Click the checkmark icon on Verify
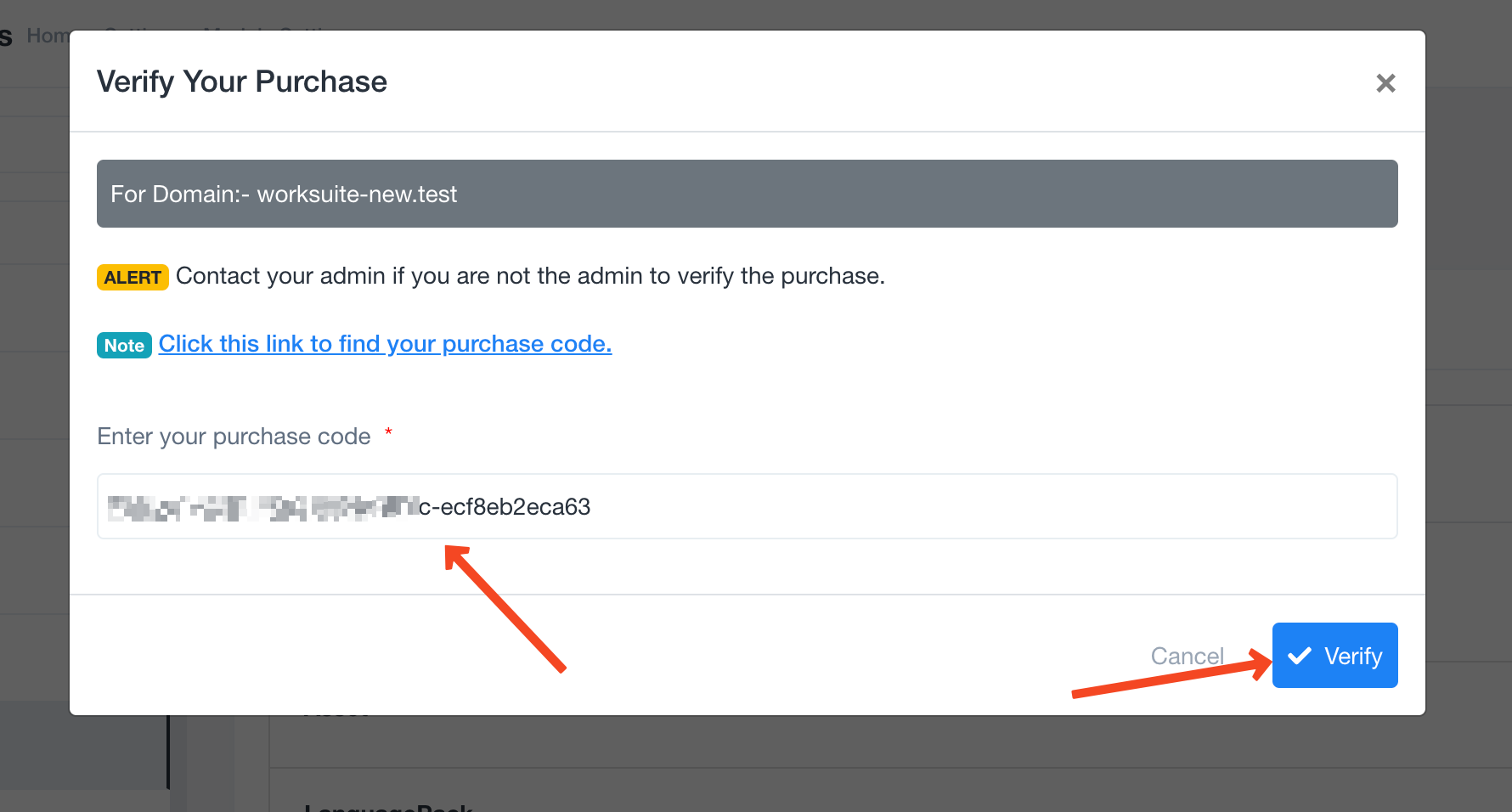Viewport: 1512px width, 812px height. coord(1300,656)
